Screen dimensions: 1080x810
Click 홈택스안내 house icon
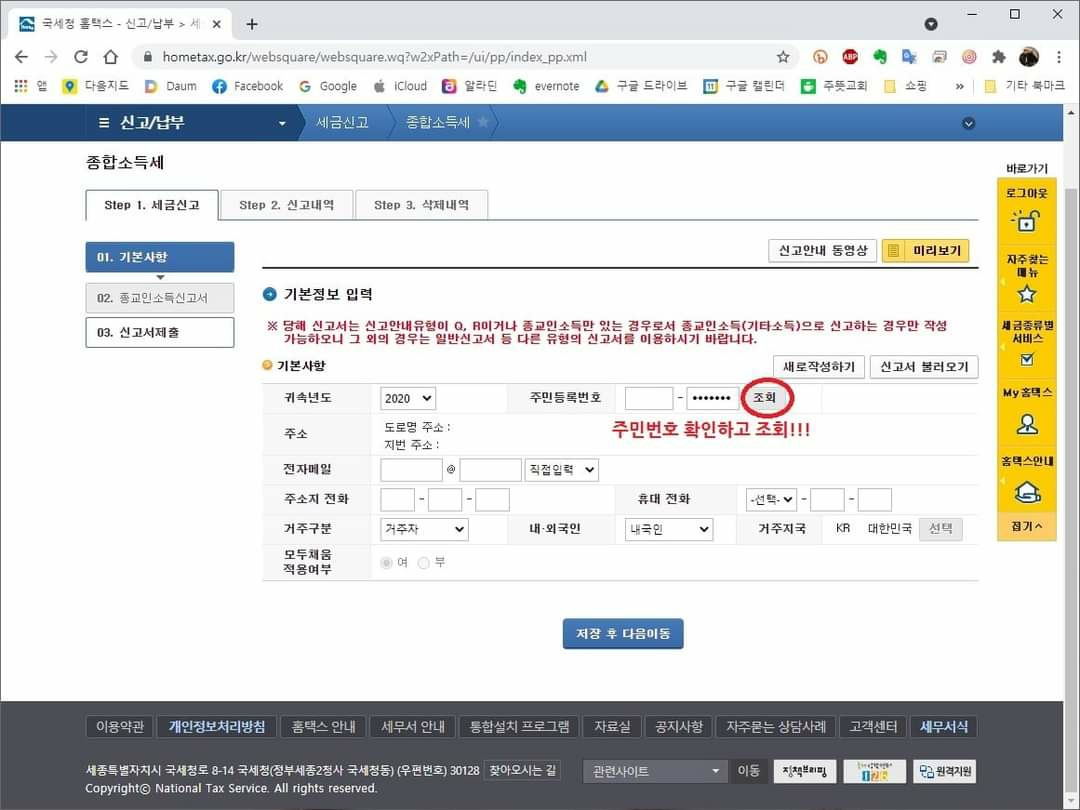1026,492
